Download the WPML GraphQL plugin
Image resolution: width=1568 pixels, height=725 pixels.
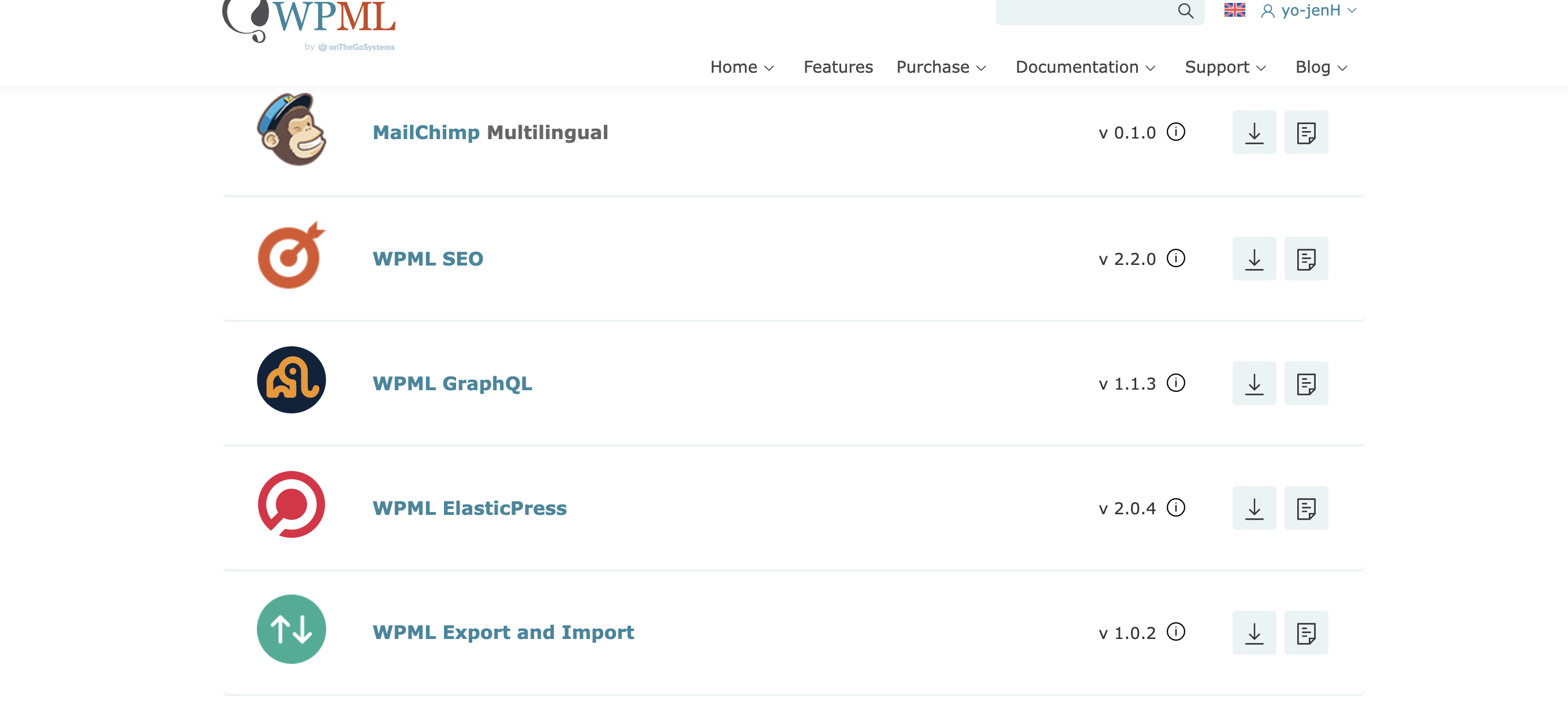[x=1254, y=383]
